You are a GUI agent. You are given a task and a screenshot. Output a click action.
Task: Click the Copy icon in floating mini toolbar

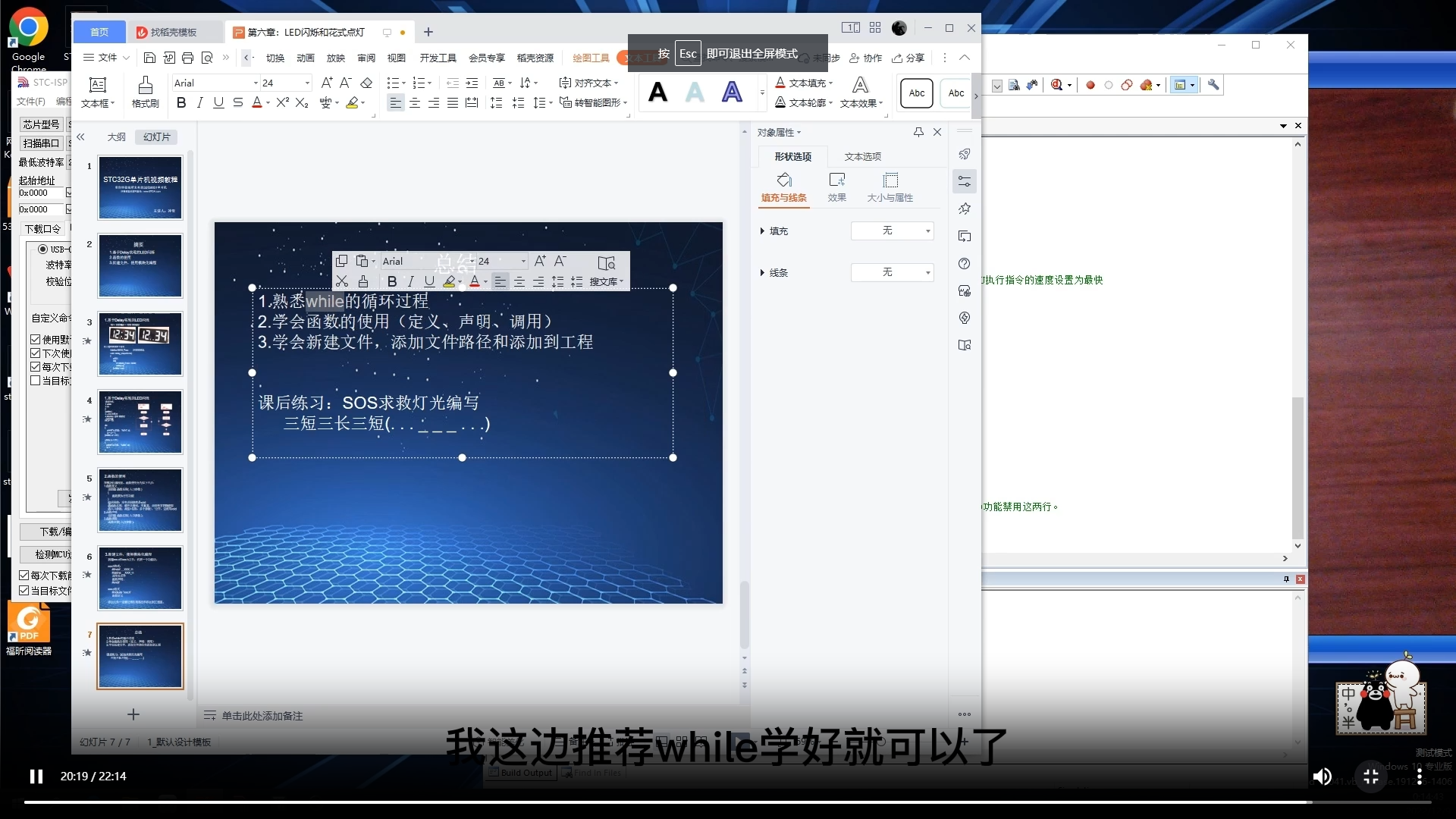pos(342,261)
